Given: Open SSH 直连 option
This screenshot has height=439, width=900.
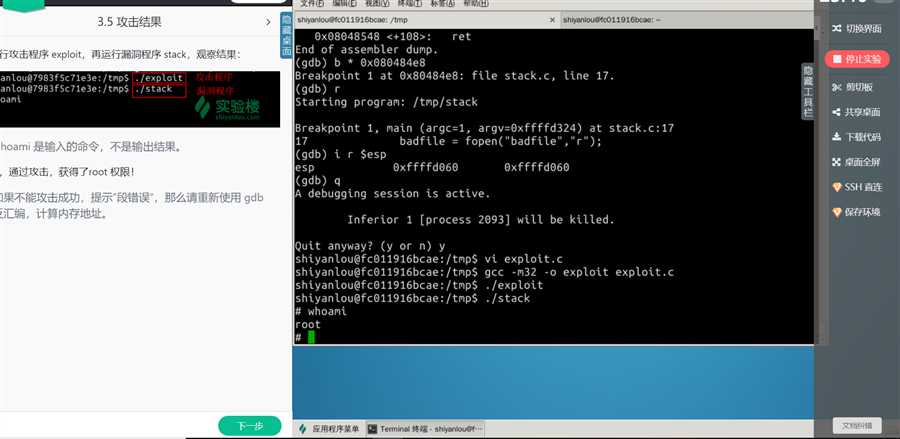Looking at the screenshot, I should [x=856, y=187].
